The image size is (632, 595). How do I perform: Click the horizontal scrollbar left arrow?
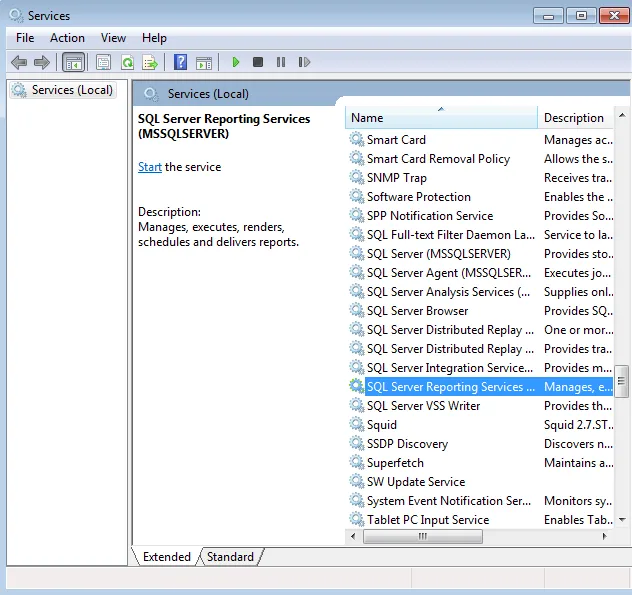(x=353, y=536)
